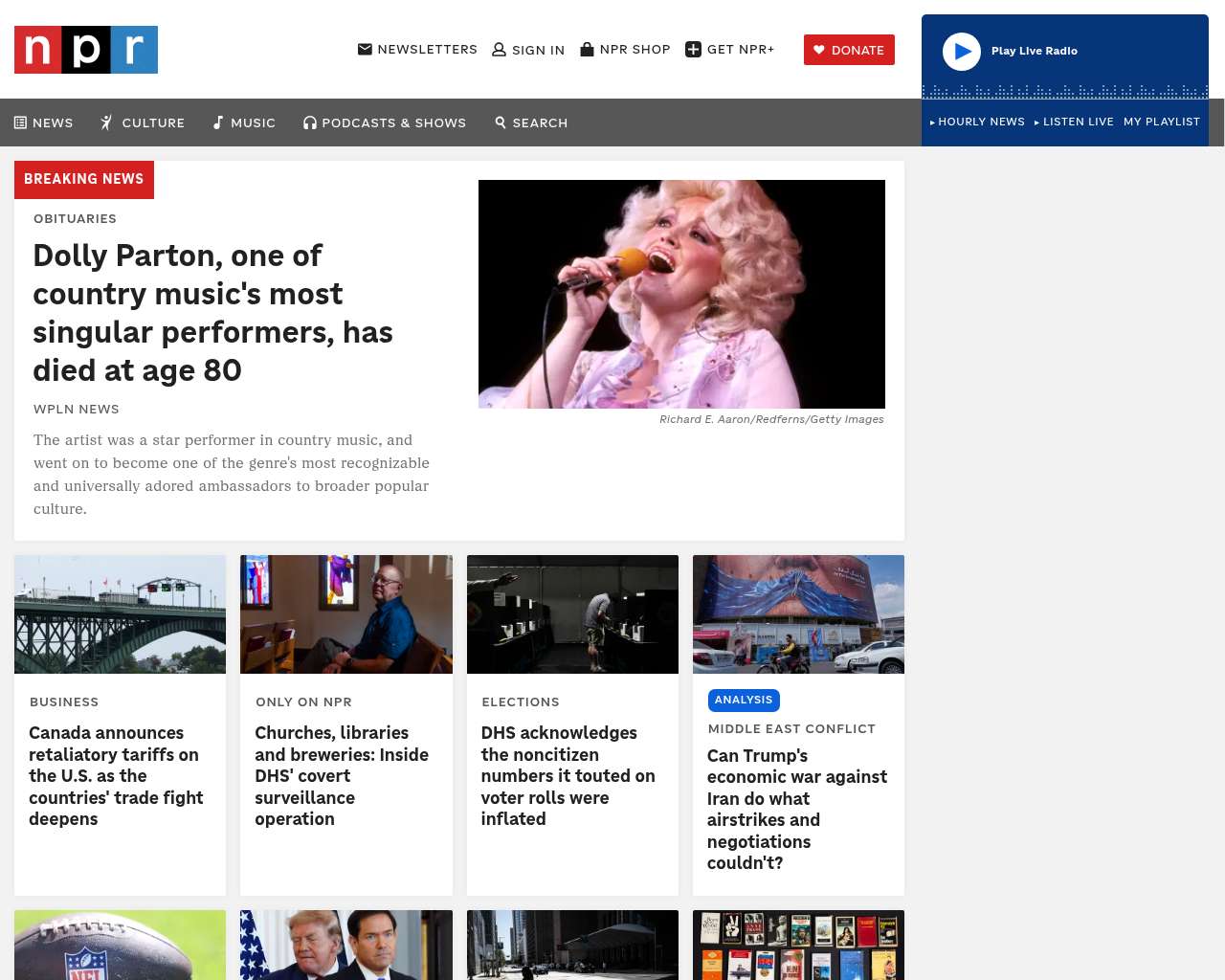Screen dimensions: 1225x980
Task: Click the Get NPR+ plus icon
Action: click(x=694, y=50)
